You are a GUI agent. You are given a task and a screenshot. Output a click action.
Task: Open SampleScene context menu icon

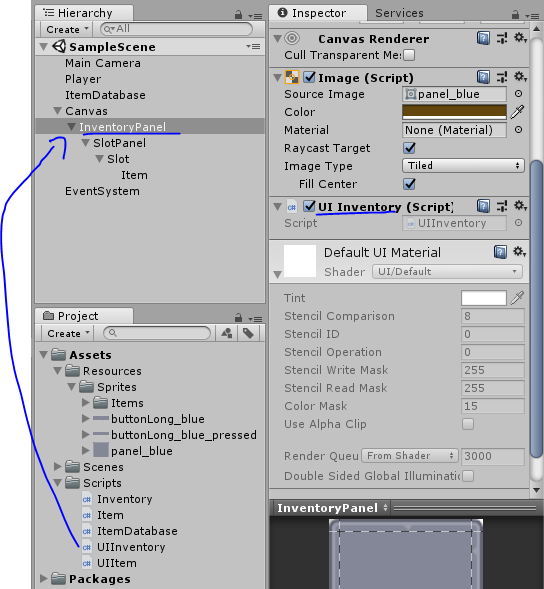254,47
